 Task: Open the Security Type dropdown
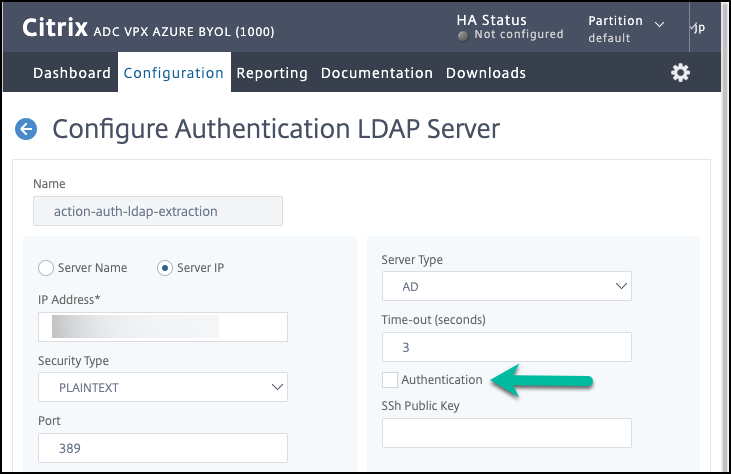tap(162, 387)
